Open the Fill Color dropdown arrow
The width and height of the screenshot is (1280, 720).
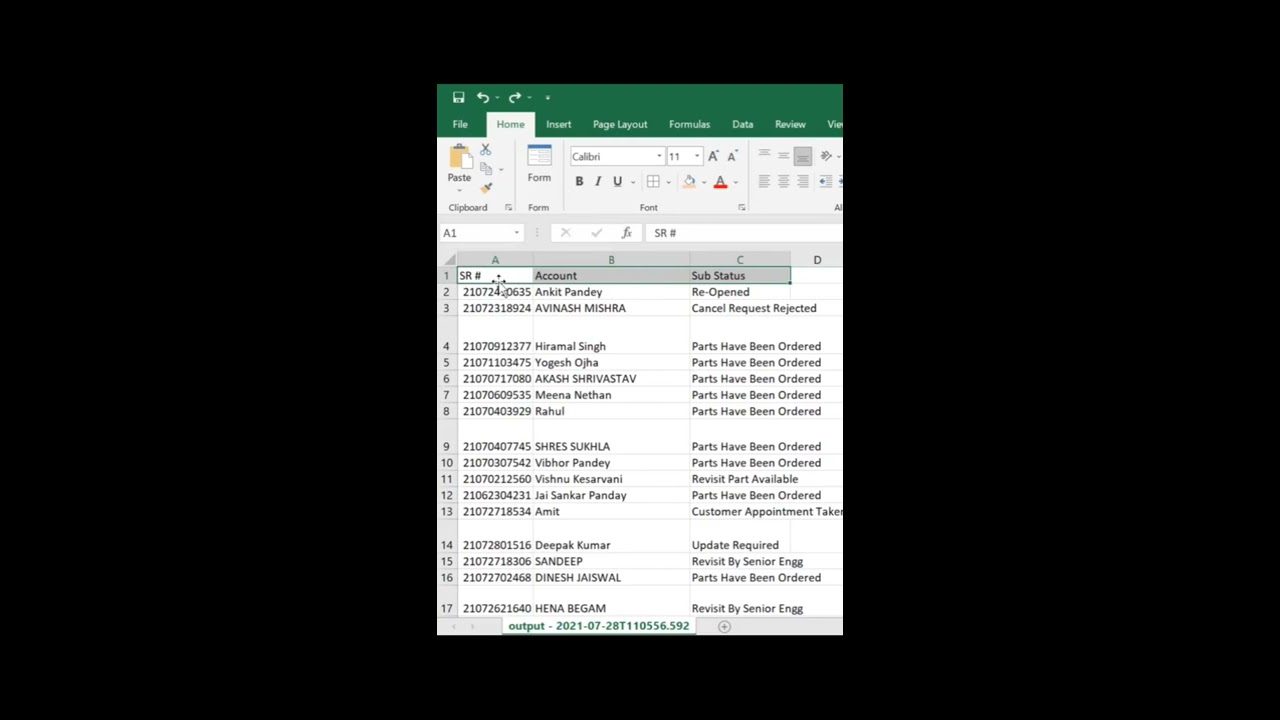point(704,182)
